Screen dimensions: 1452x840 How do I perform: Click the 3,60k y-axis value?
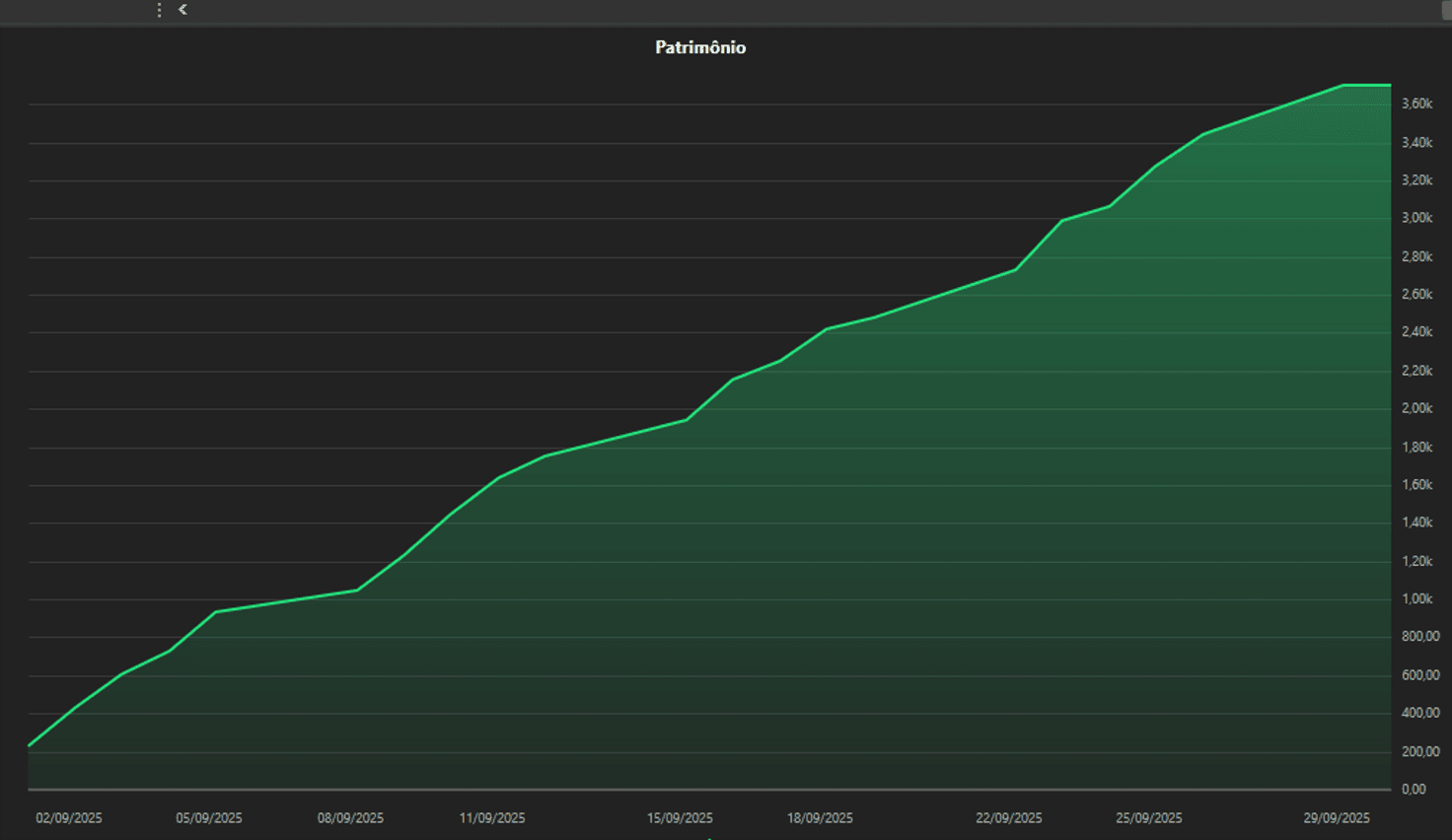pyautogui.click(x=1416, y=104)
